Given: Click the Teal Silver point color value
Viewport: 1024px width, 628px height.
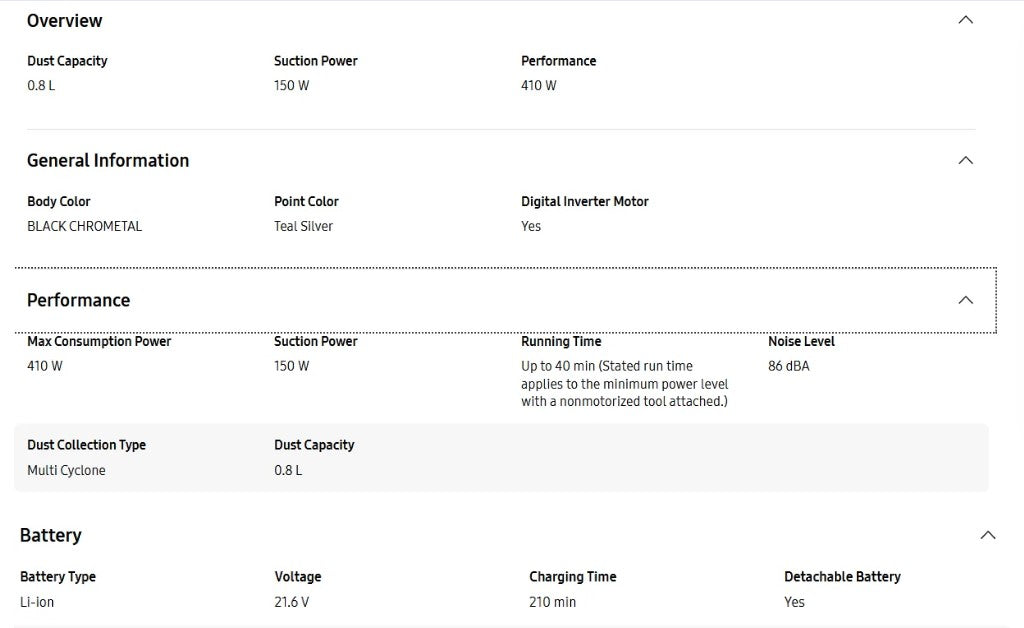Looking at the screenshot, I should (x=303, y=226).
